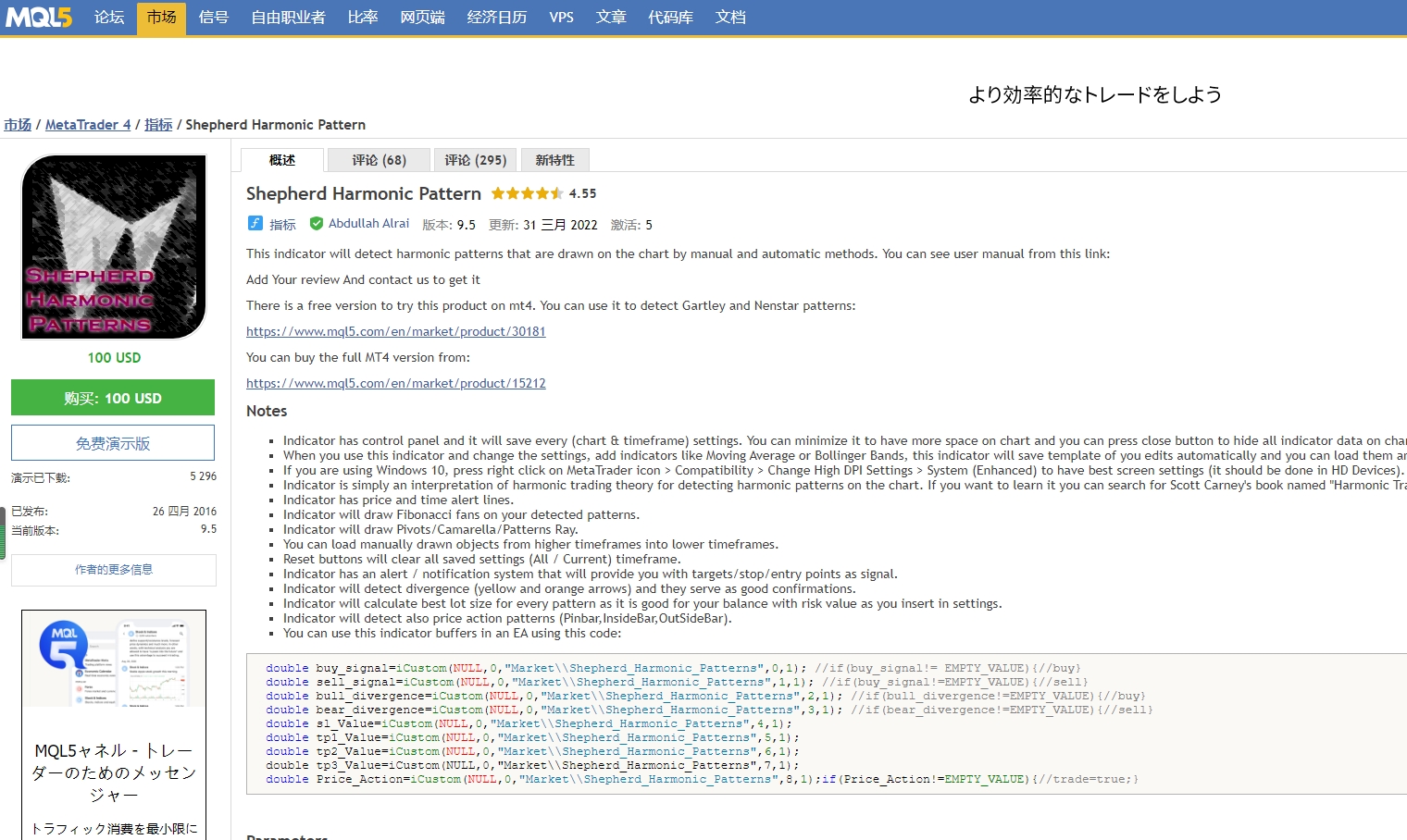Click the sl_Value code line
This screenshot has height=840, width=1407.
[529, 723]
